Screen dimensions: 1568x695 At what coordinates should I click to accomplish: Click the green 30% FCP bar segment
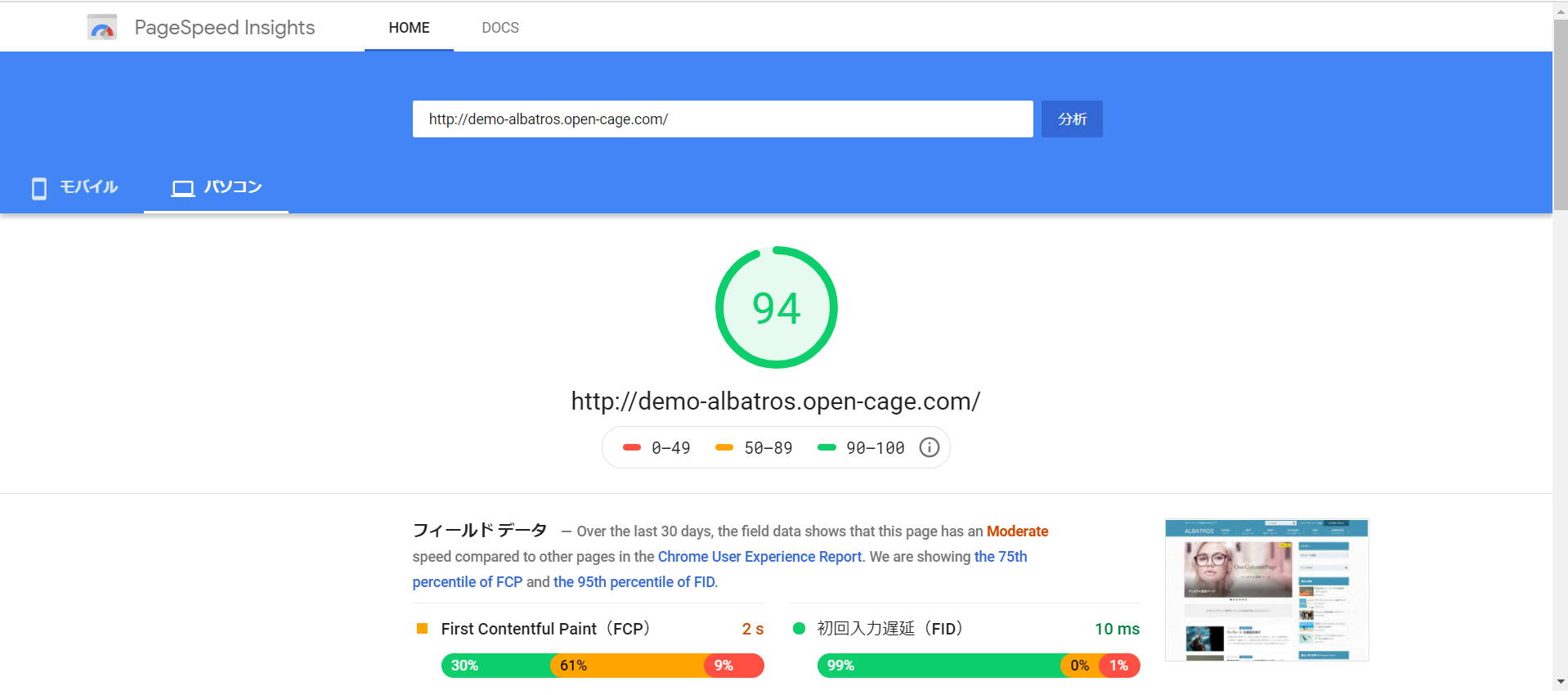point(496,666)
